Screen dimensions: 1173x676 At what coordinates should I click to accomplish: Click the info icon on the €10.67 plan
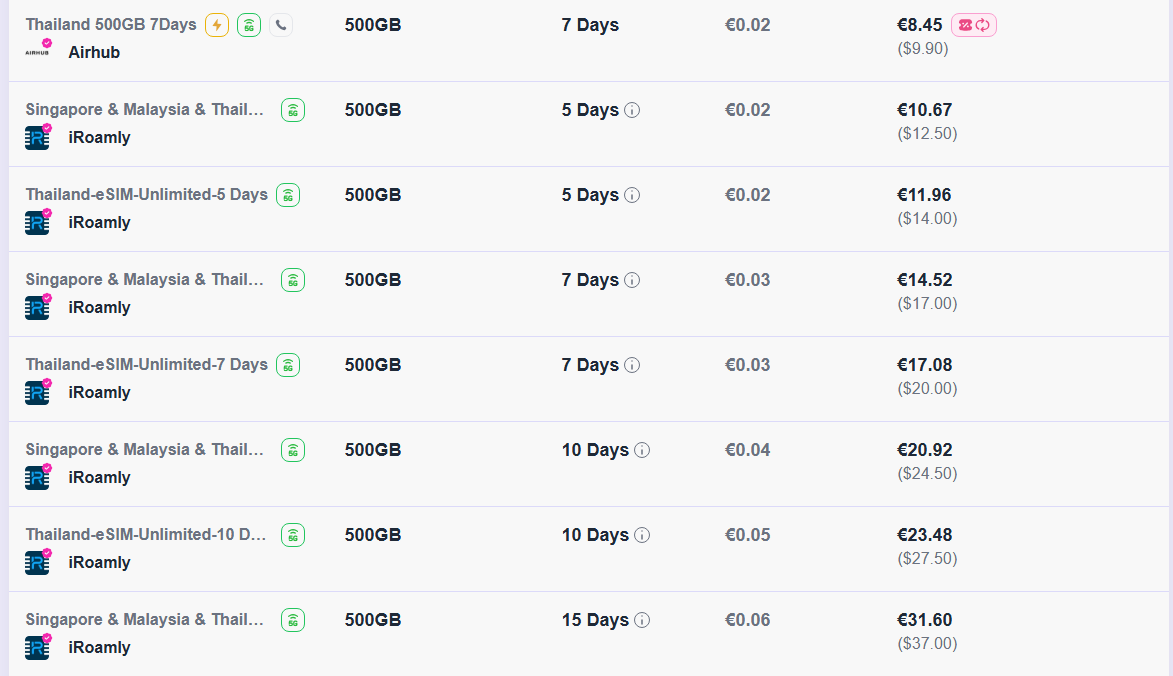[632, 110]
